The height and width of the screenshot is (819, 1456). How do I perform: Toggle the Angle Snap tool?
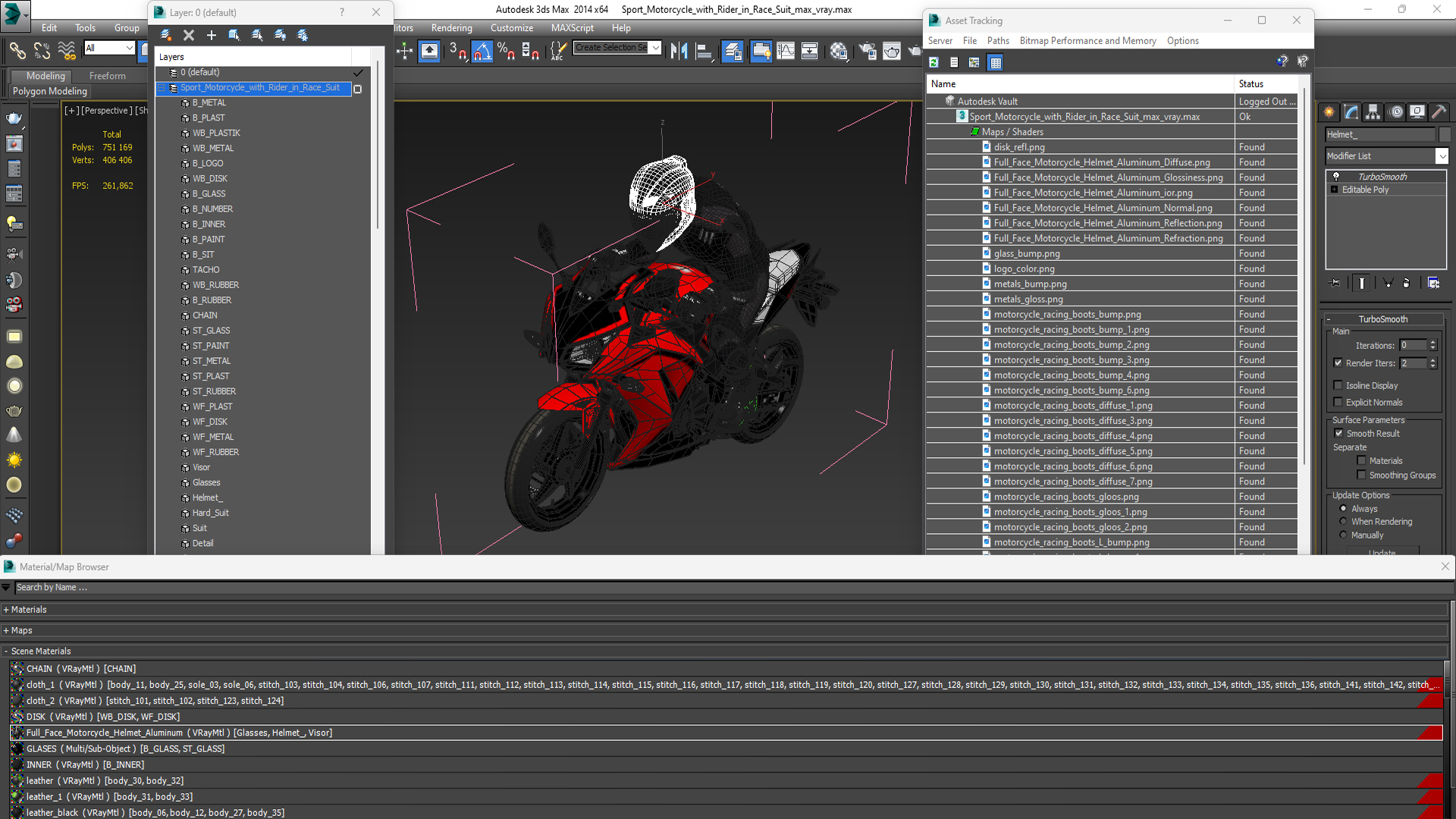click(482, 51)
